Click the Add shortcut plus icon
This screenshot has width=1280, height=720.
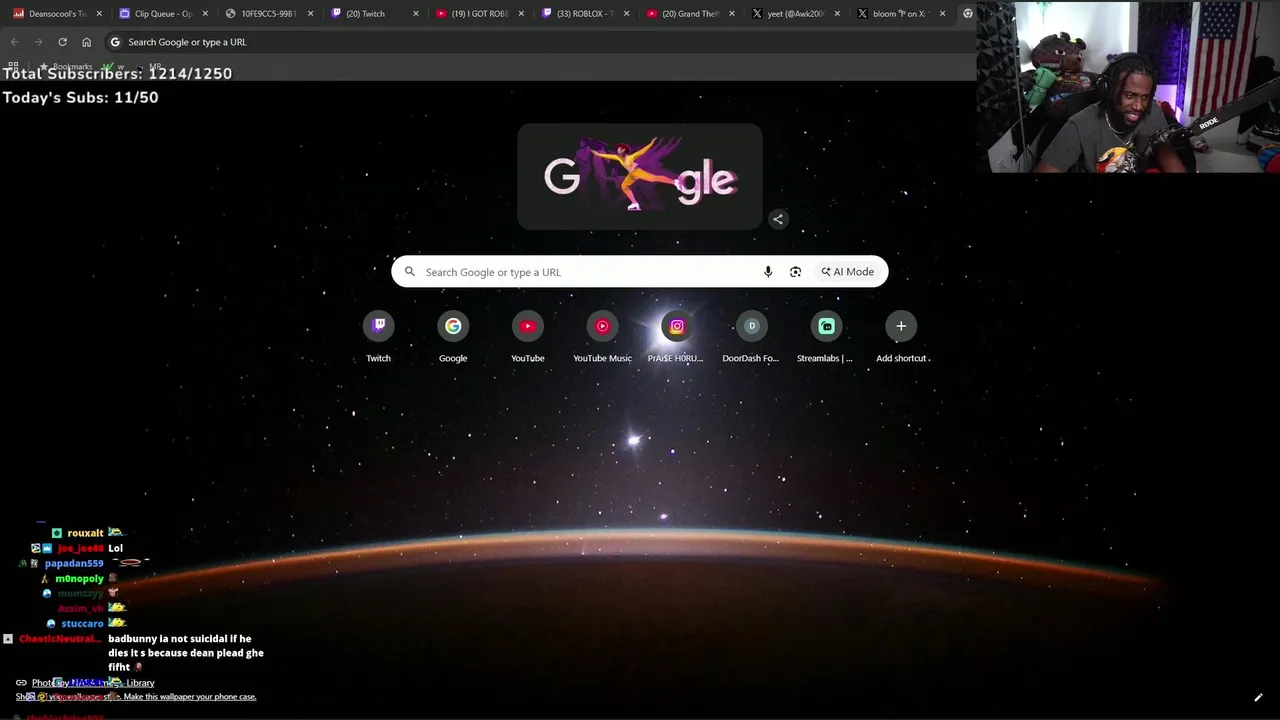[901, 326]
